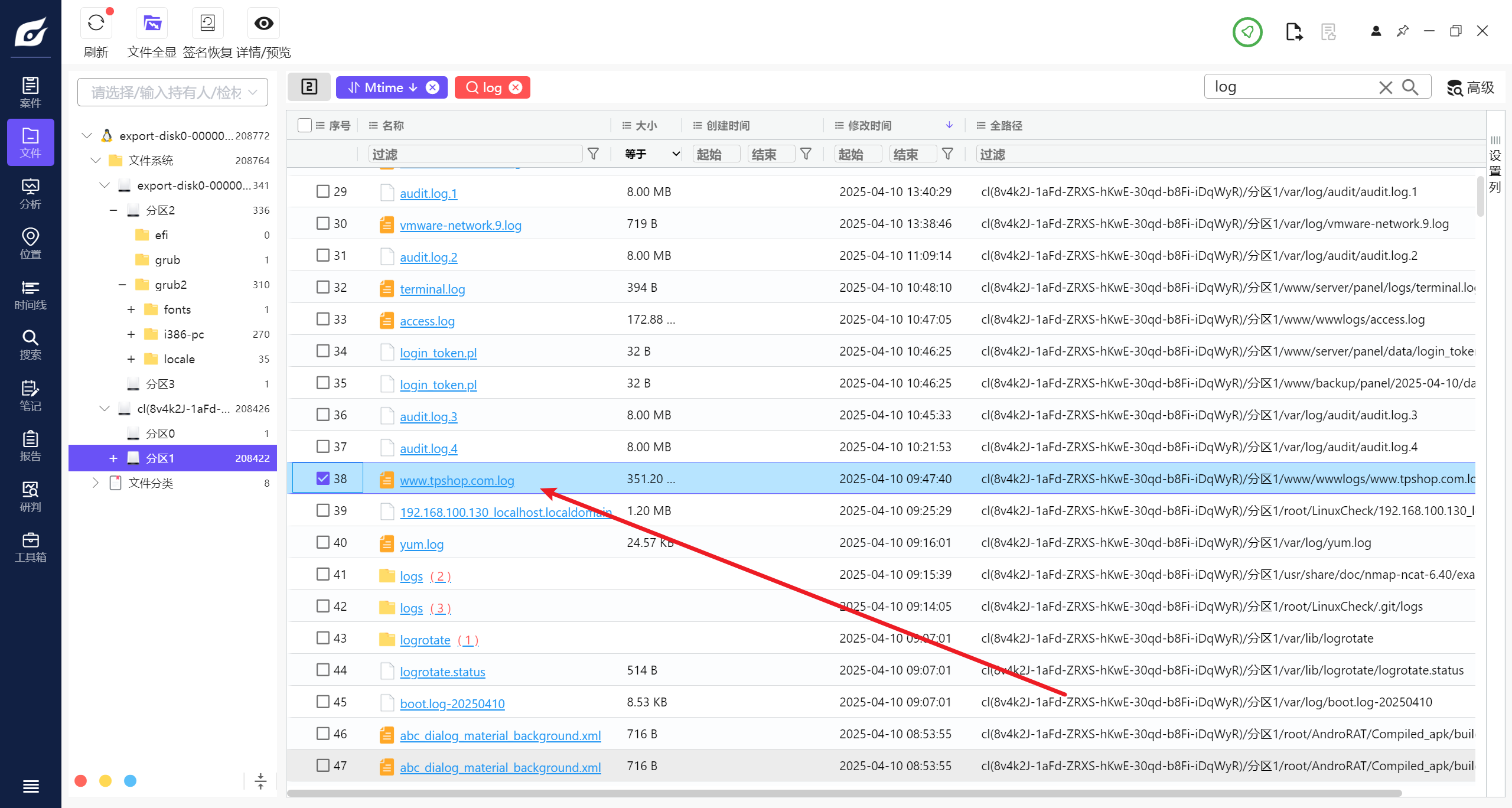This screenshot has width=1512, height=808.
Task: Click the magnifier search icon in search box
Action: pyautogui.click(x=1410, y=87)
